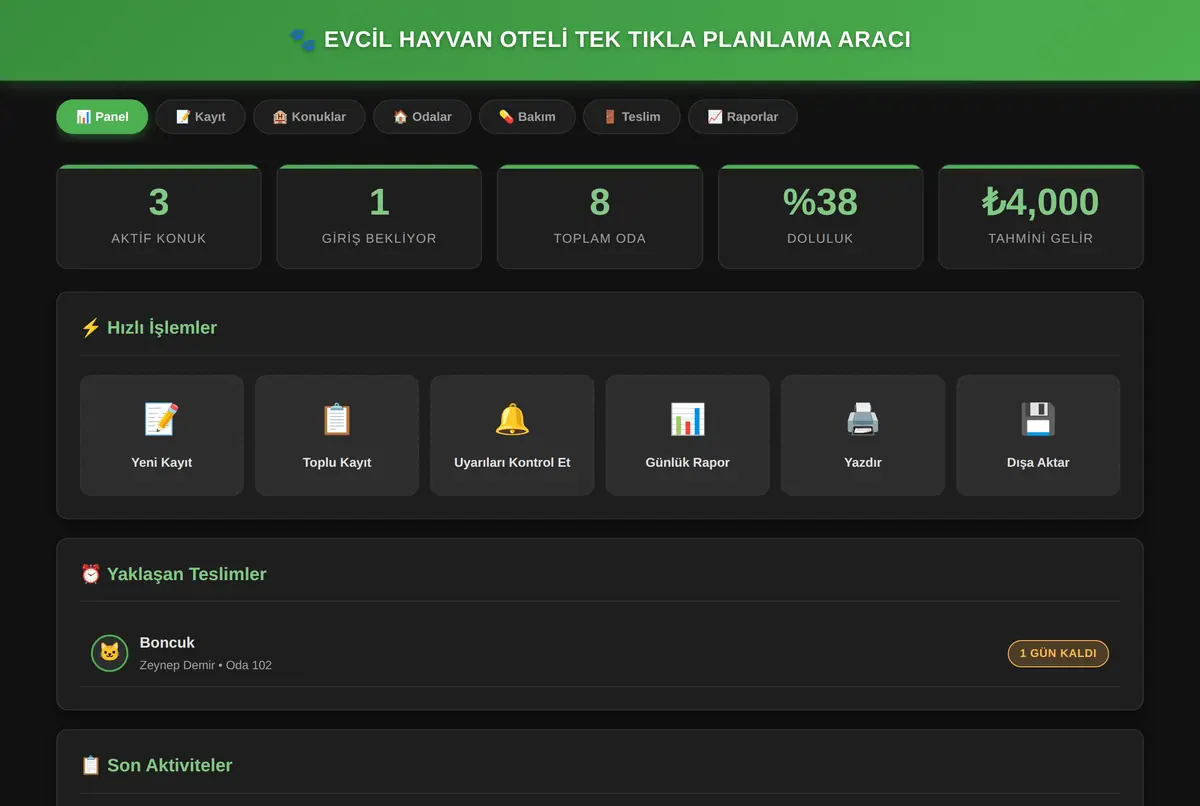Open the Teslim tab
Image resolution: width=1200 pixels, height=806 pixels.
(631, 117)
